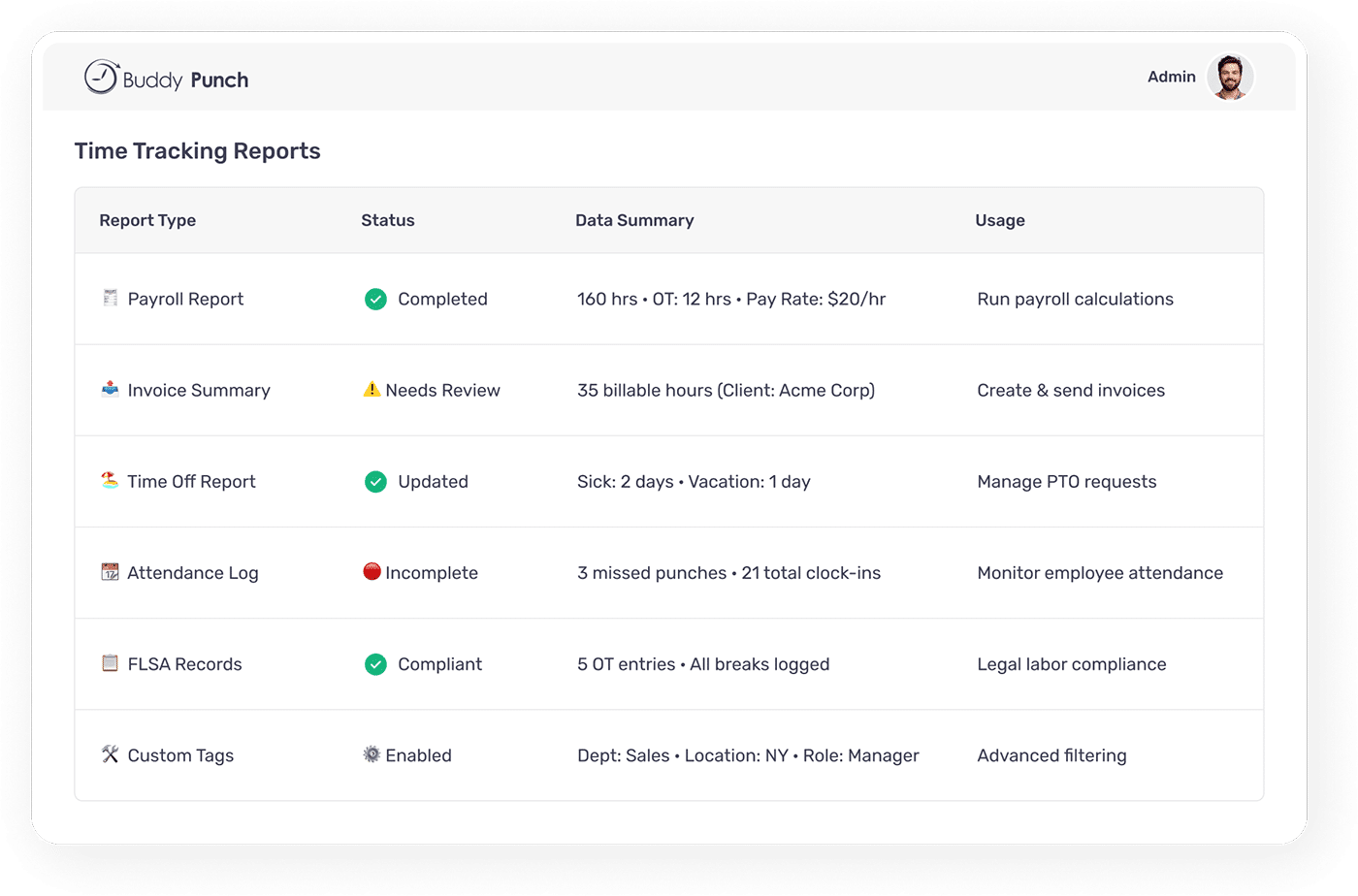Screen dimensions: 1358x896
Task: Click the Report Type column header
Action: coord(147,220)
